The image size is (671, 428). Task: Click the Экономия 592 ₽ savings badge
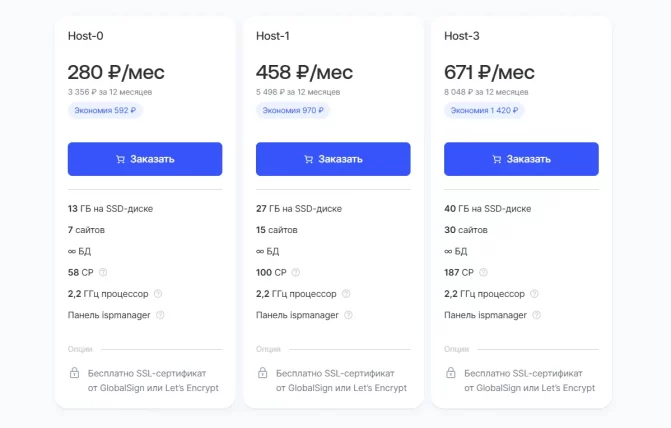[105, 110]
